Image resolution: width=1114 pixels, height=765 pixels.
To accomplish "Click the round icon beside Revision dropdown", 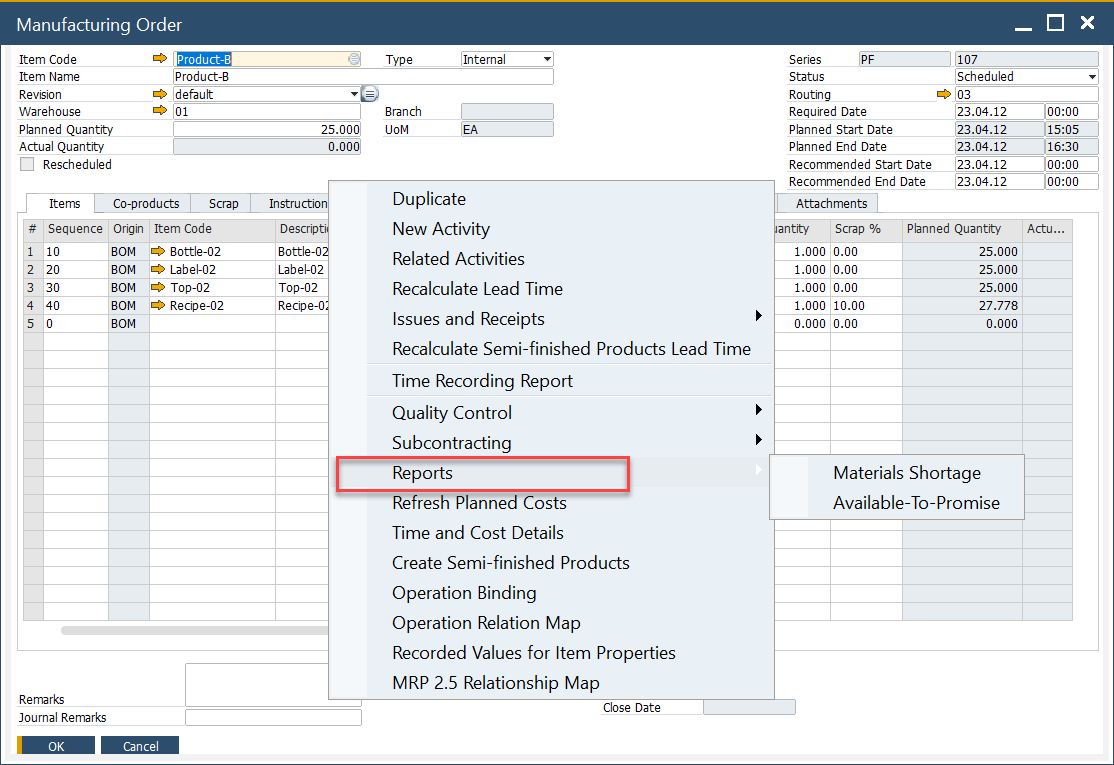I will (369, 94).
